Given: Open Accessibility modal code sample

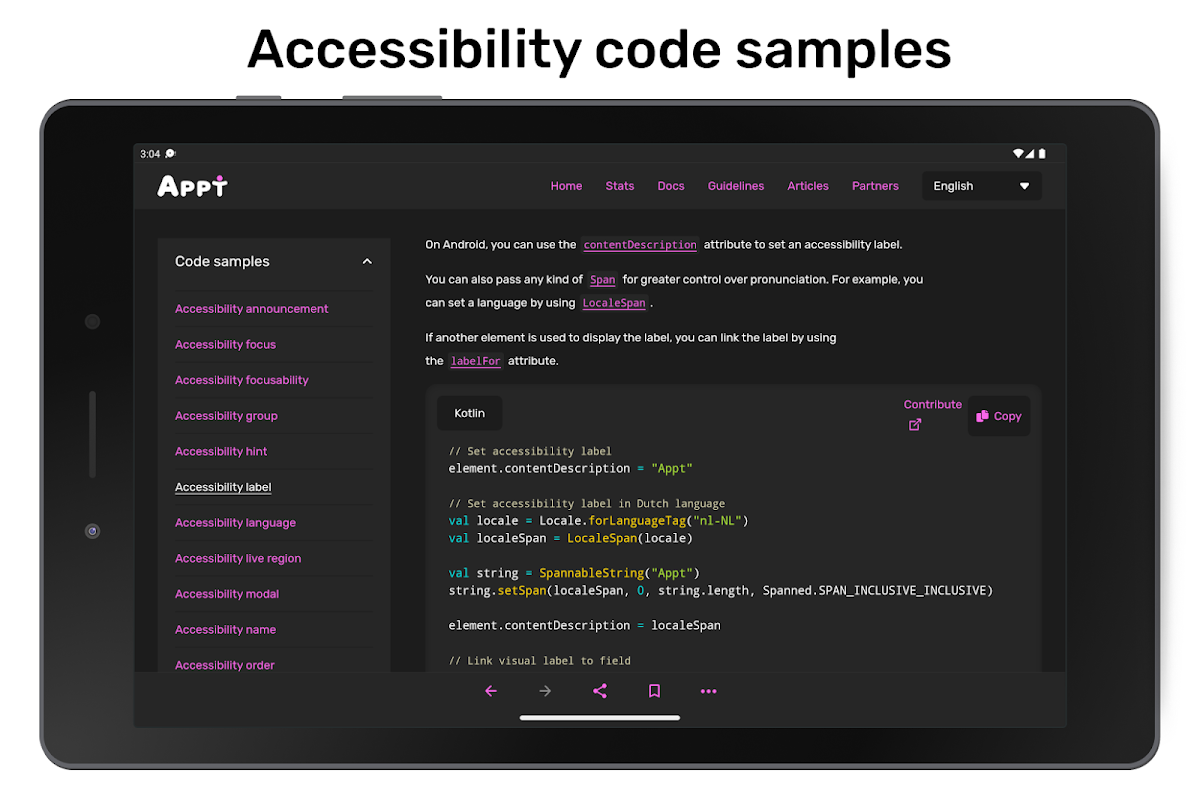Looking at the screenshot, I should [227, 594].
